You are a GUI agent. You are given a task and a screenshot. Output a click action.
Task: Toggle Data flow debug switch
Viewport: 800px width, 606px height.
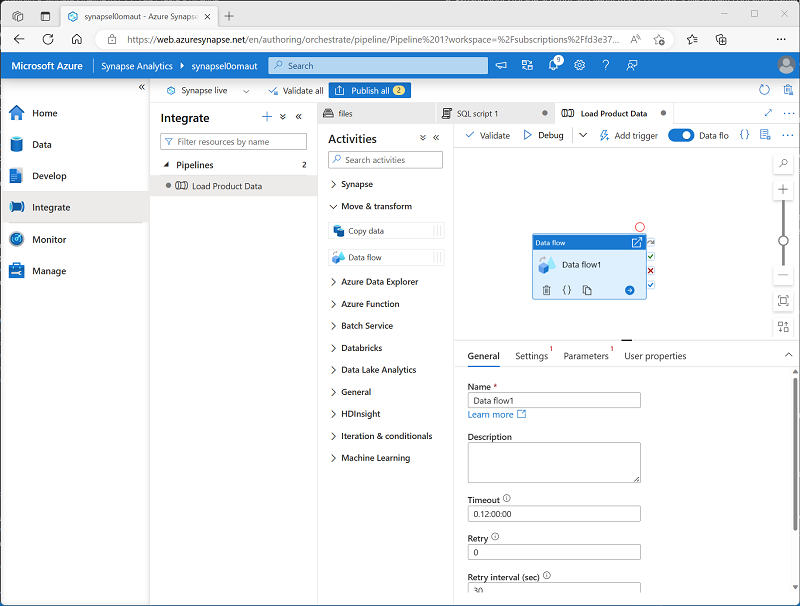point(681,135)
